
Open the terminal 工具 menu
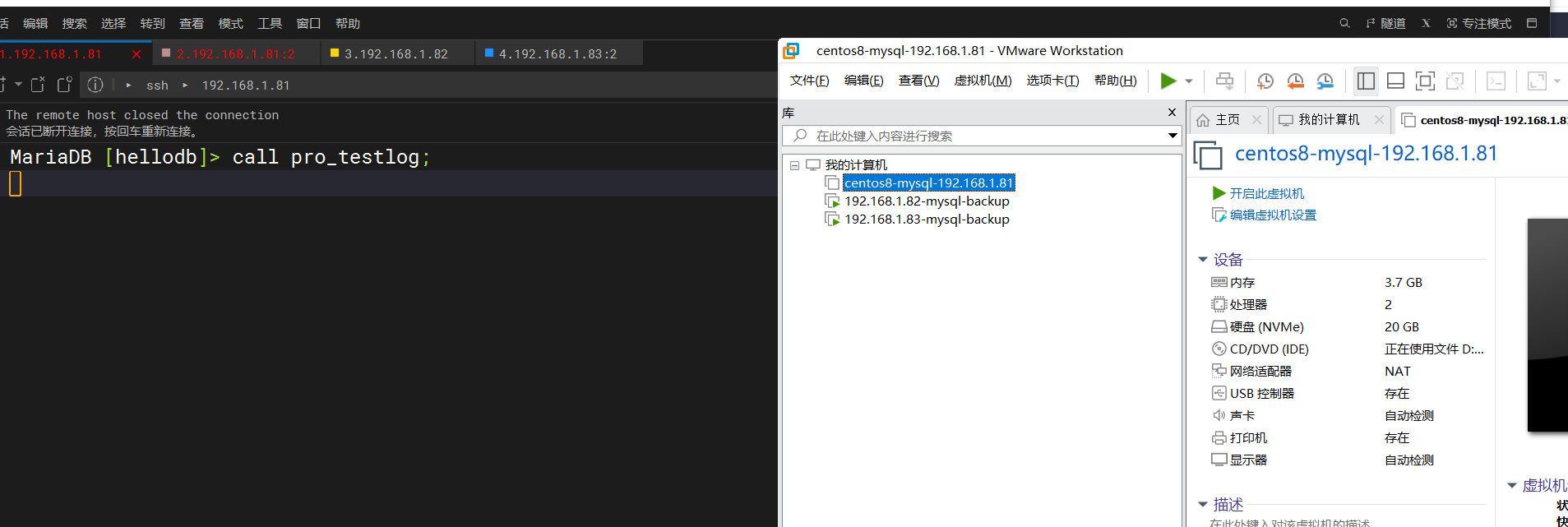270,24
